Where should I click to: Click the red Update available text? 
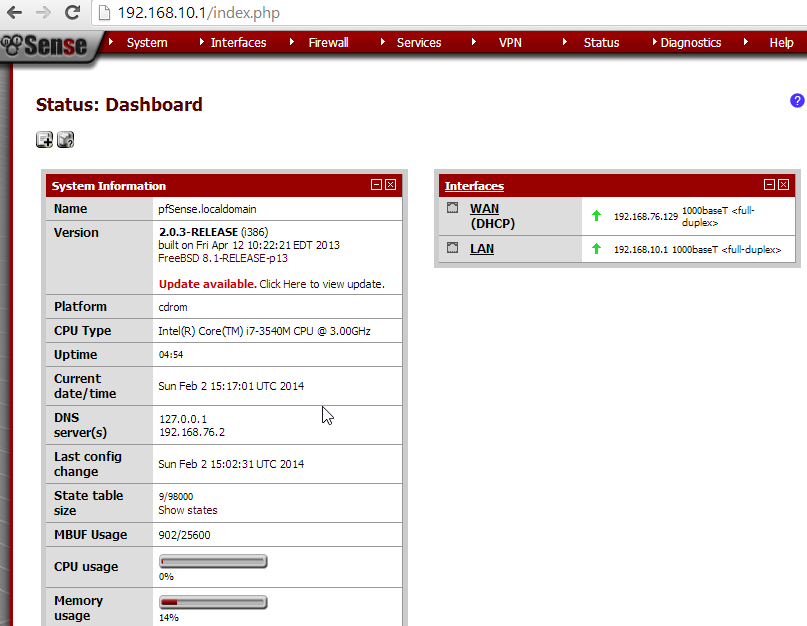point(207,284)
